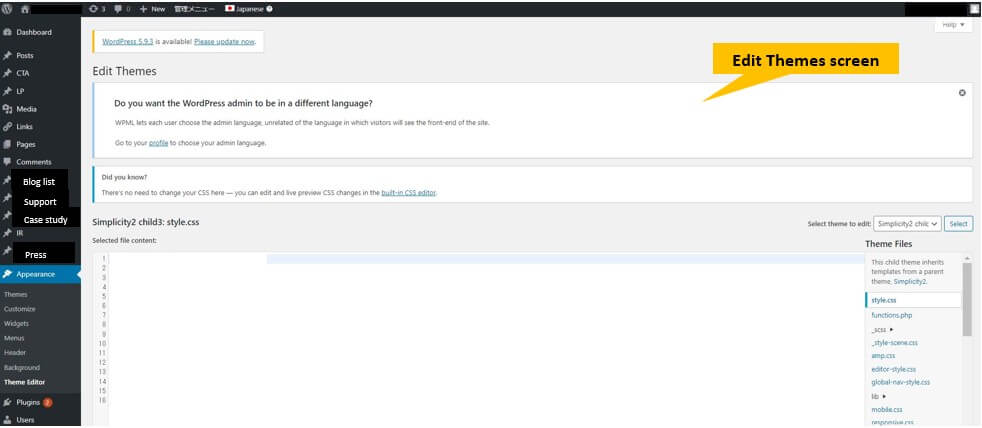The width and height of the screenshot is (982, 428).
Task: Open Customize submenu item
Action: [x=19, y=309]
